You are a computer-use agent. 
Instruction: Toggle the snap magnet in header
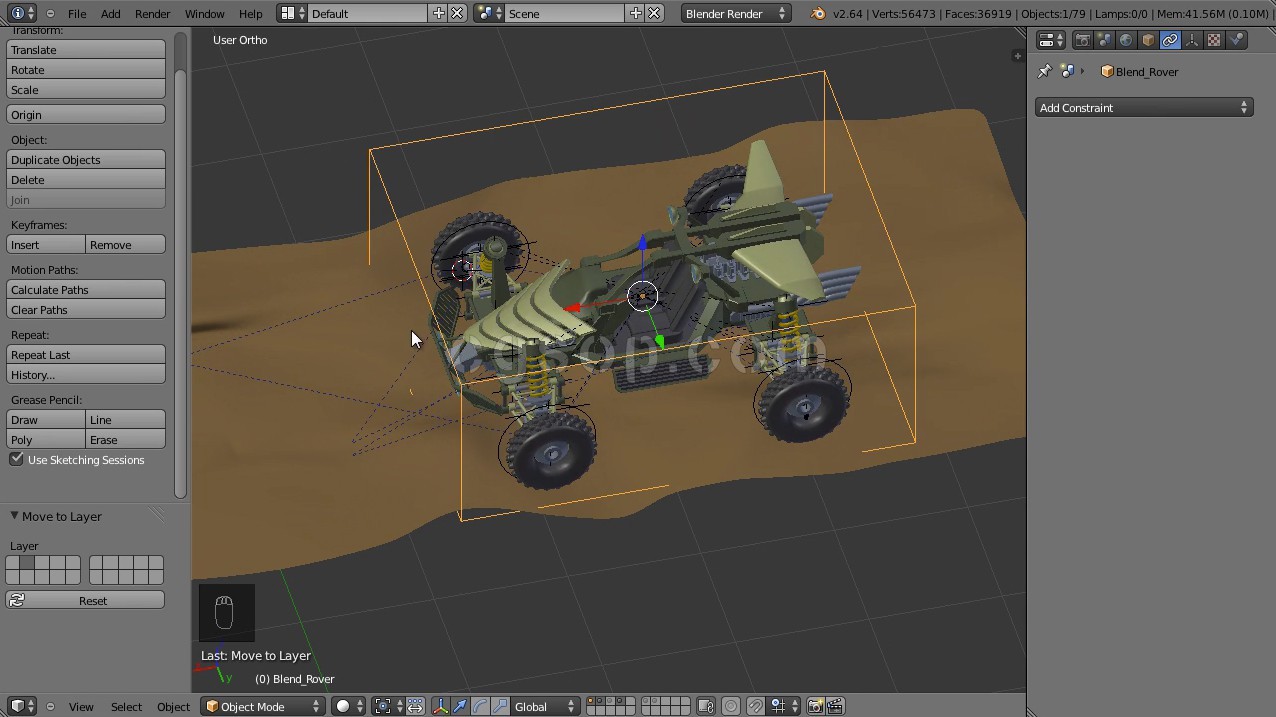pos(755,706)
